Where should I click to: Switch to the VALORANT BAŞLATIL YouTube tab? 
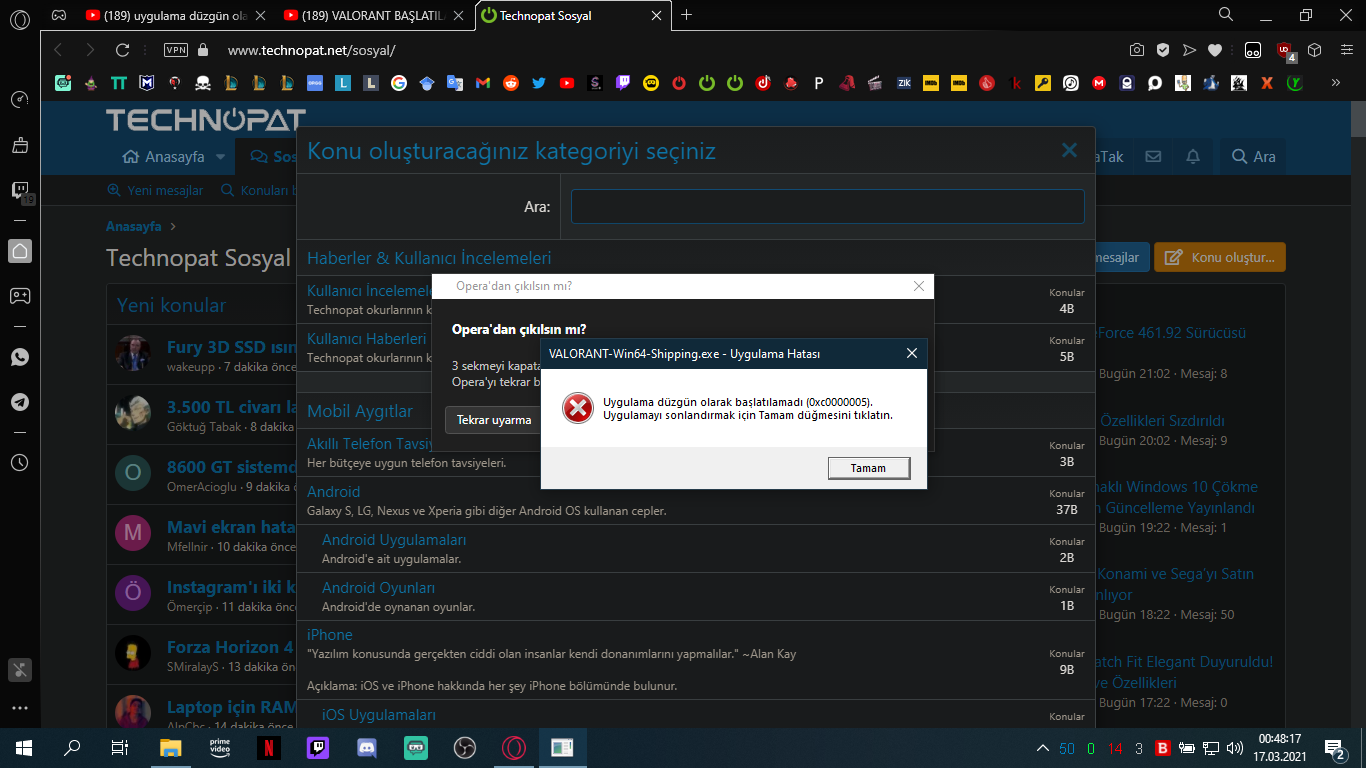tap(372, 16)
